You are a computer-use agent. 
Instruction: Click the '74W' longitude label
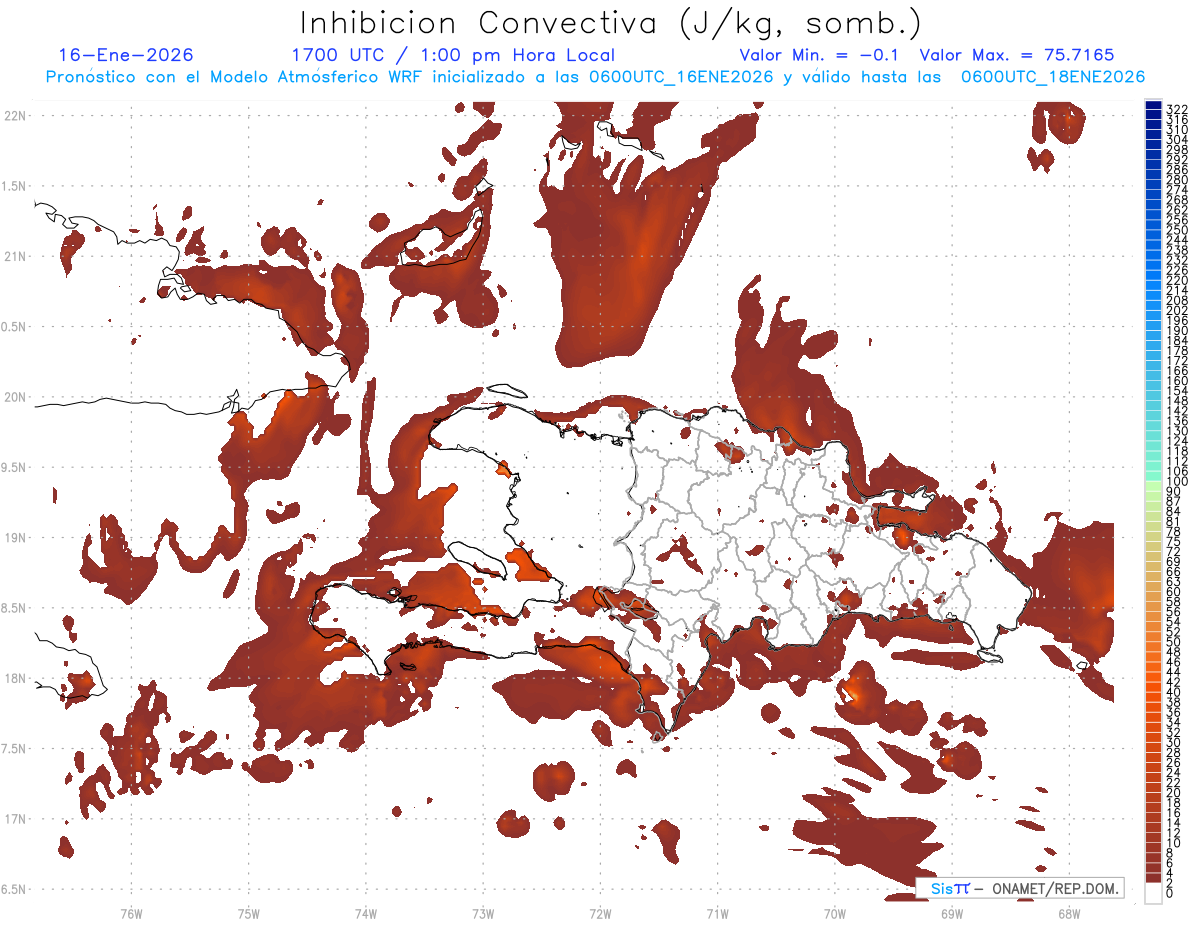(x=366, y=913)
